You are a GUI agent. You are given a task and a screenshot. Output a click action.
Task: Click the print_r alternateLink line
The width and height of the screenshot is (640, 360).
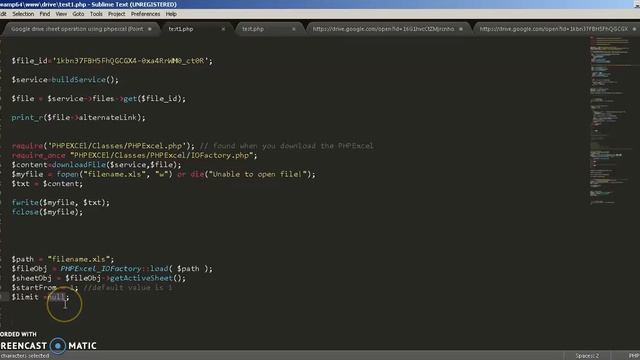tap(78, 118)
